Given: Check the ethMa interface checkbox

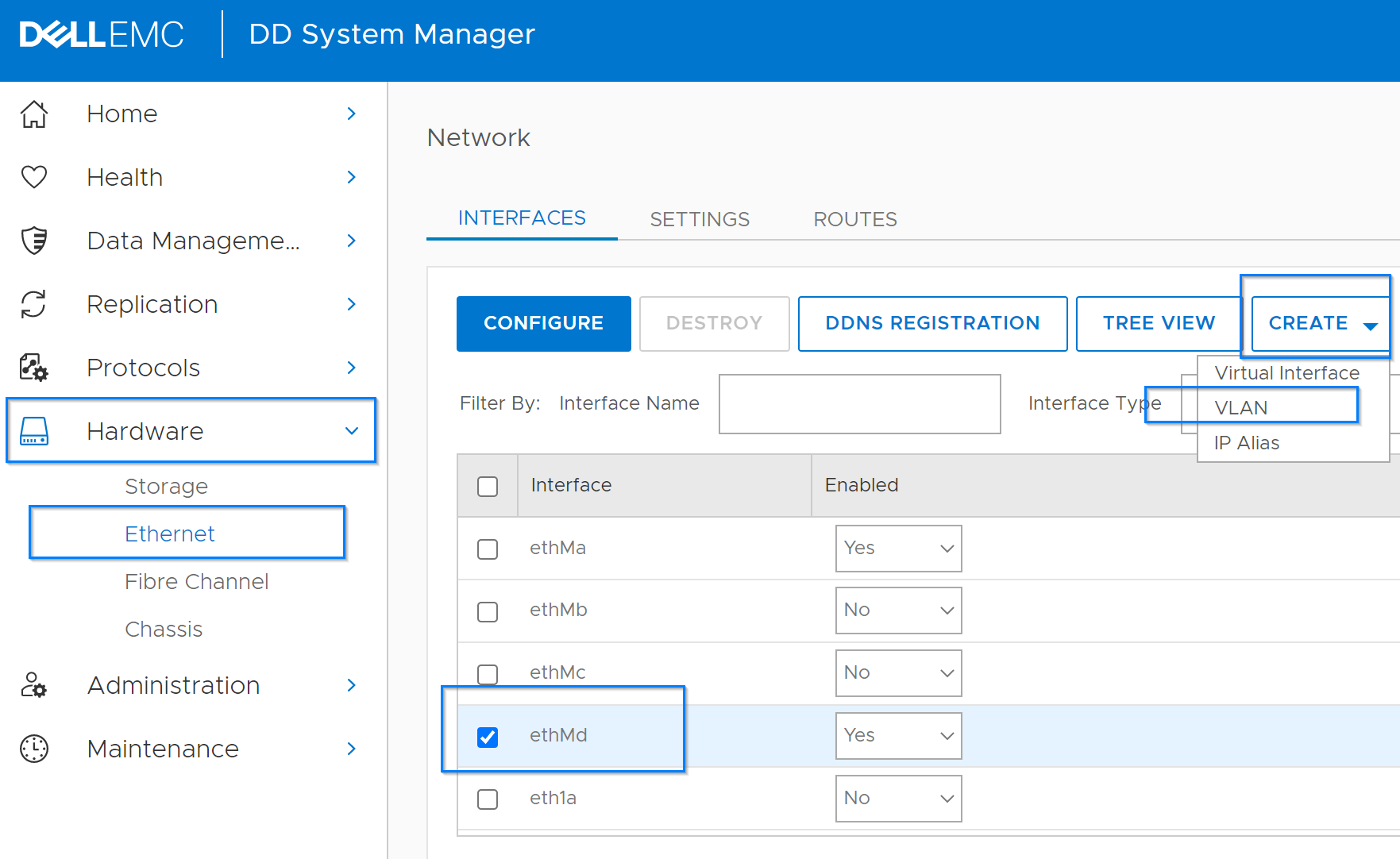Looking at the screenshot, I should click(487, 549).
